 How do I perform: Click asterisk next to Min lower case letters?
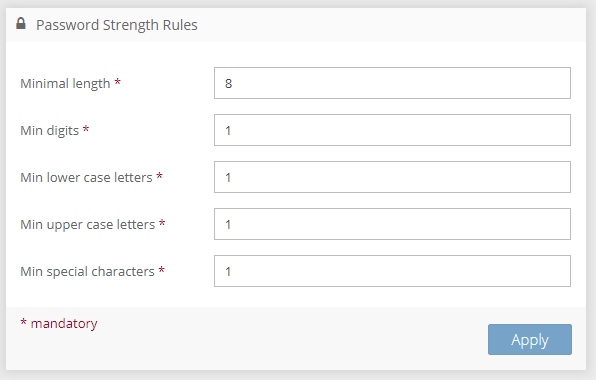pos(159,176)
